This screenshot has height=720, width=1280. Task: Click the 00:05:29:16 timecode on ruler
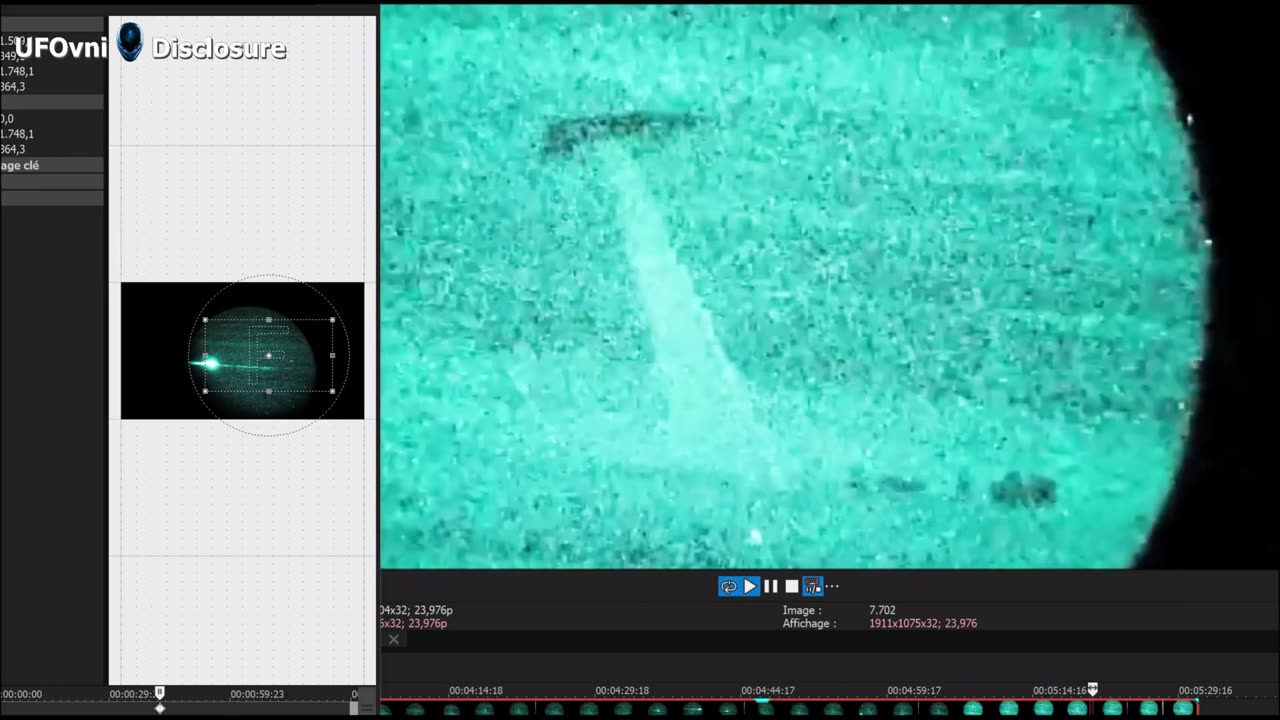tap(1205, 690)
